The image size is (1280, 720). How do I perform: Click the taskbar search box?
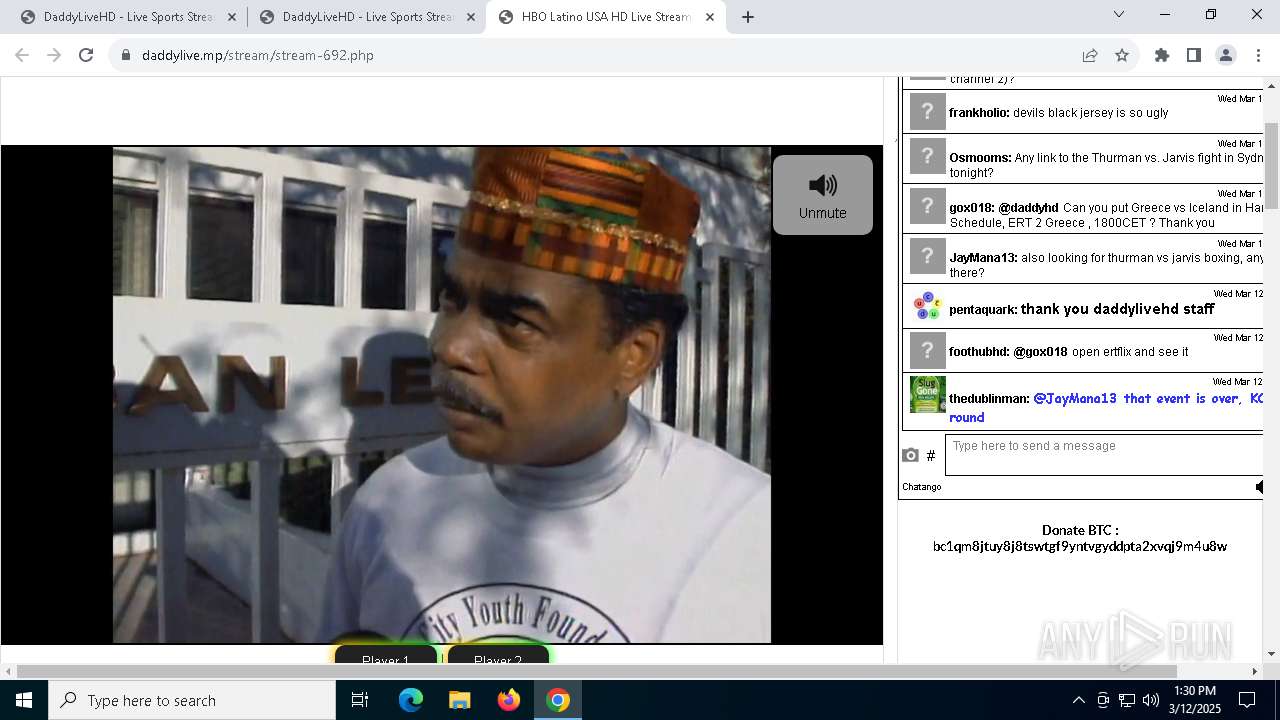[192, 700]
